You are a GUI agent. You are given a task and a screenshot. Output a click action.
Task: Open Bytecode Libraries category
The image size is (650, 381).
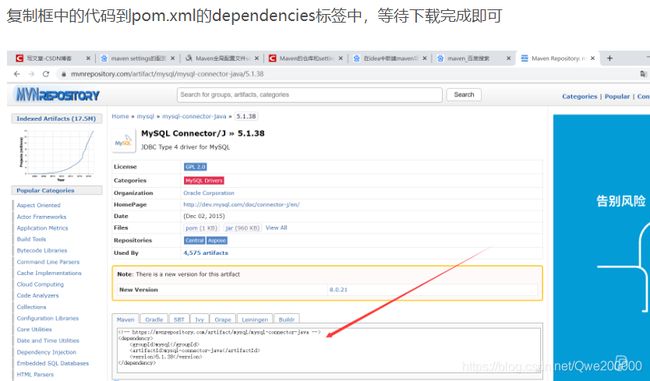pos(42,250)
